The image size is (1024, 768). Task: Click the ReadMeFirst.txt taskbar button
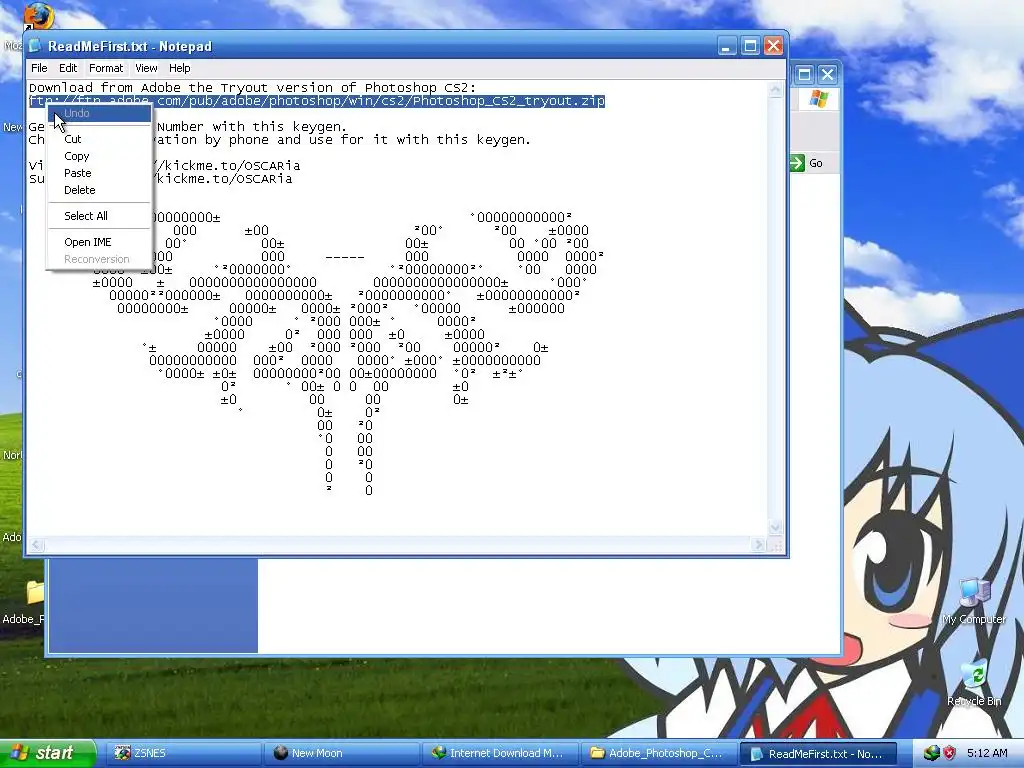(x=819, y=753)
